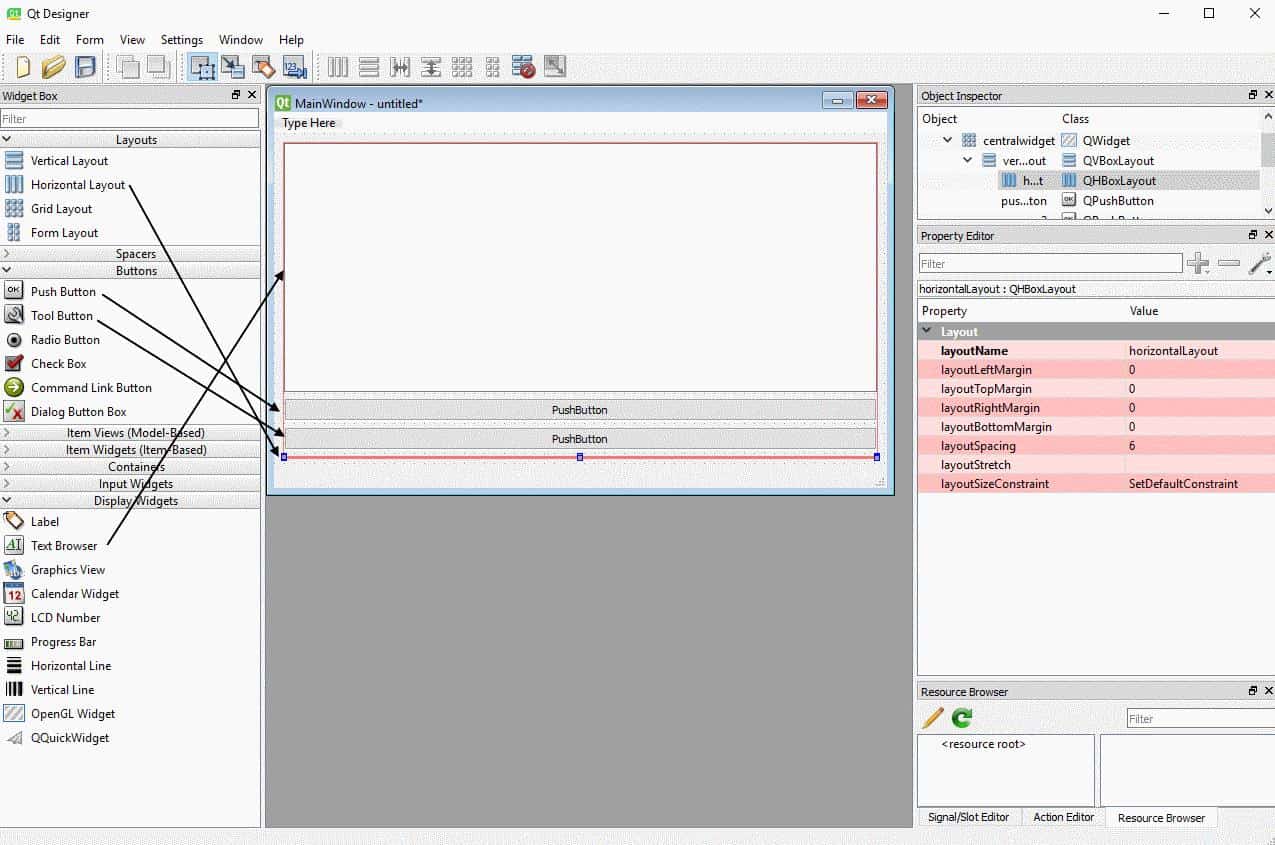Select the LCD Number widget
Viewport: 1275px width, 845px height.
(x=65, y=618)
